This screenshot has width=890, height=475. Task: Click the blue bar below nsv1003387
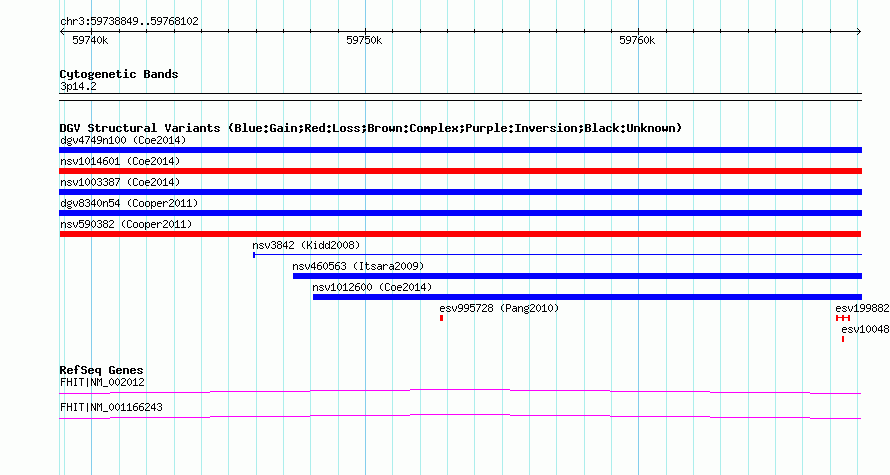pyautogui.click(x=460, y=192)
